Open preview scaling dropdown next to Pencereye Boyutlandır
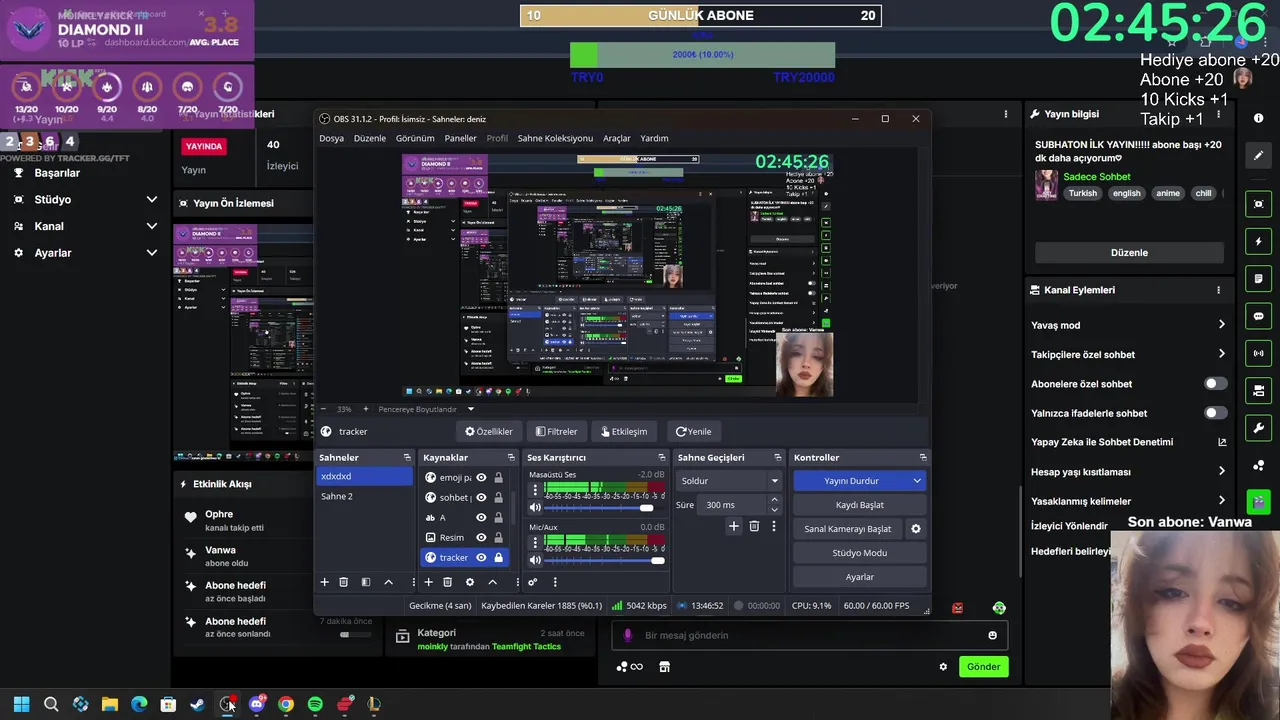This screenshot has height=720, width=1280. (471, 409)
